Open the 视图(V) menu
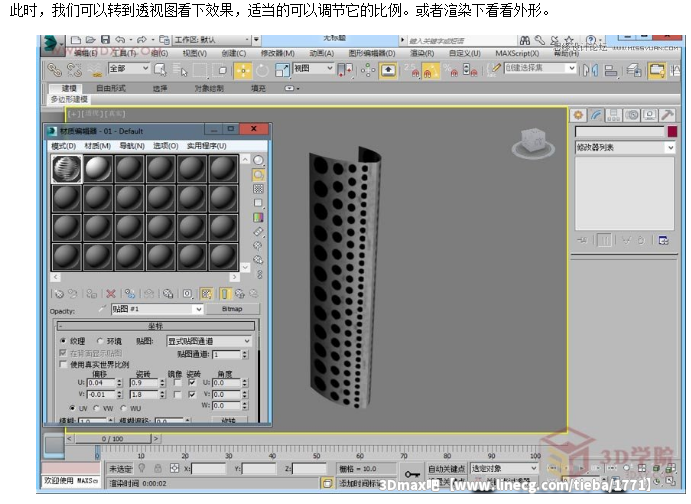This screenshot has width=691, height=504. (x=194, y=53)
